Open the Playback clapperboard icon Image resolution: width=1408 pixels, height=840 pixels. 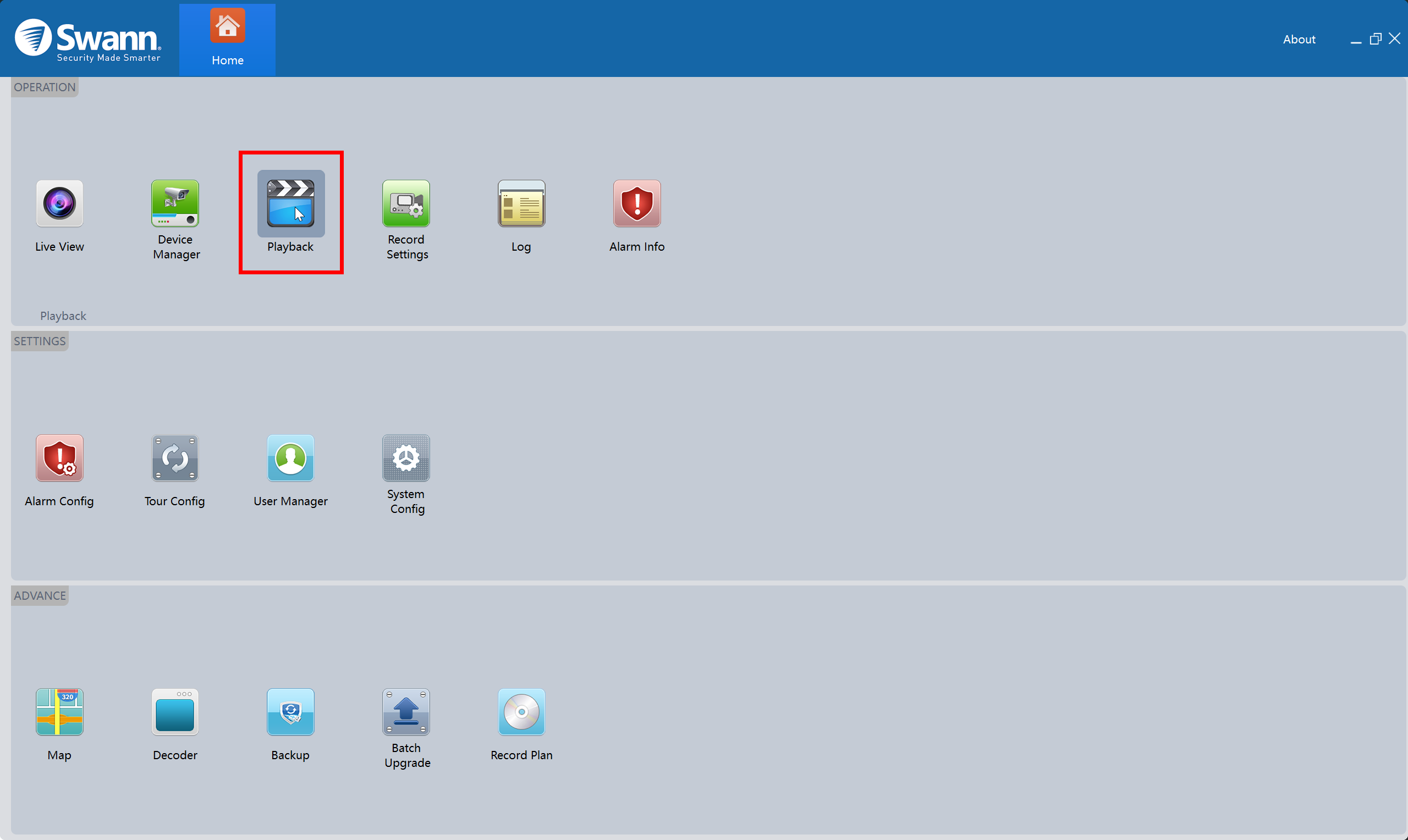290,204
